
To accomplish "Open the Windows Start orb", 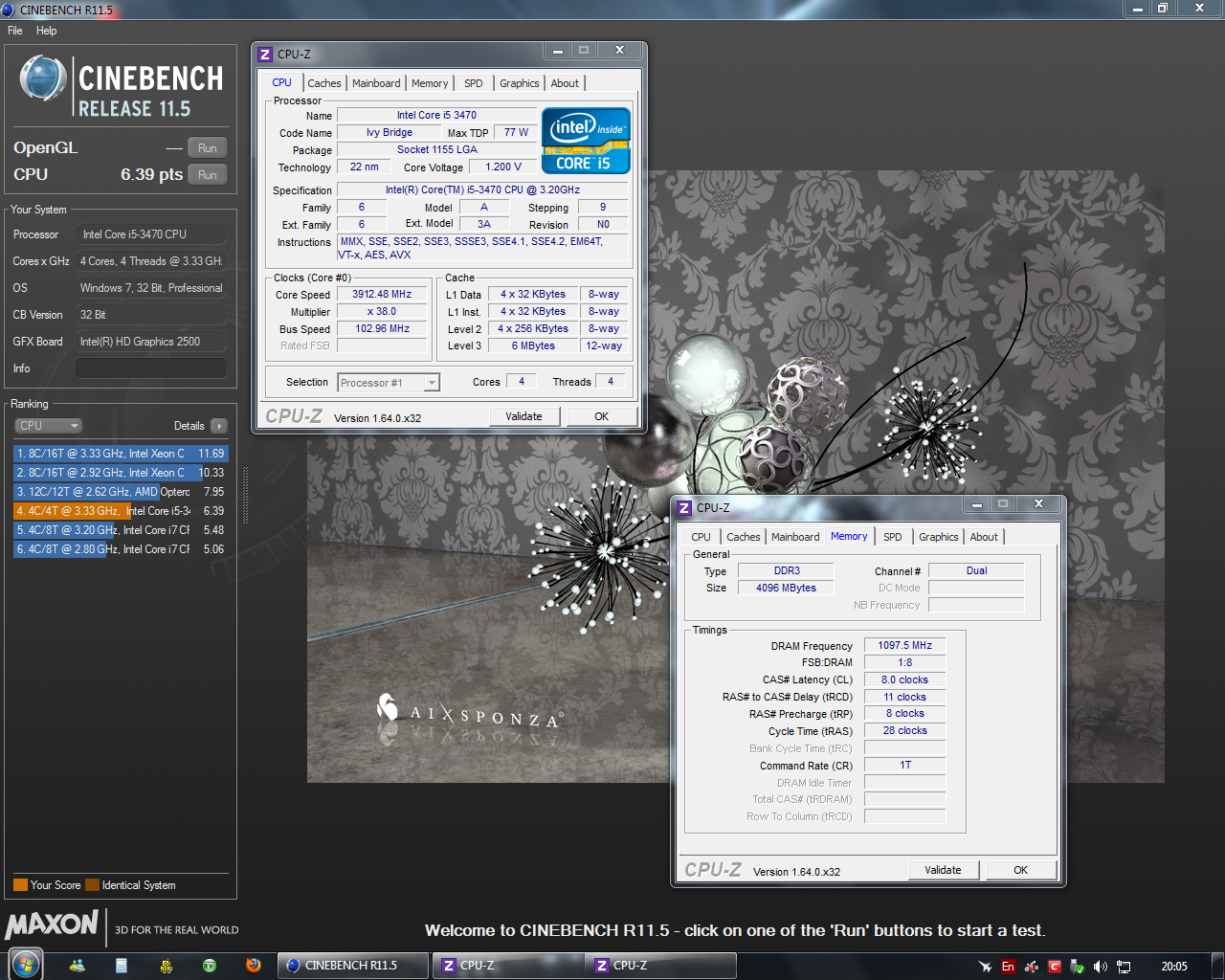I will tap(26, 965).
